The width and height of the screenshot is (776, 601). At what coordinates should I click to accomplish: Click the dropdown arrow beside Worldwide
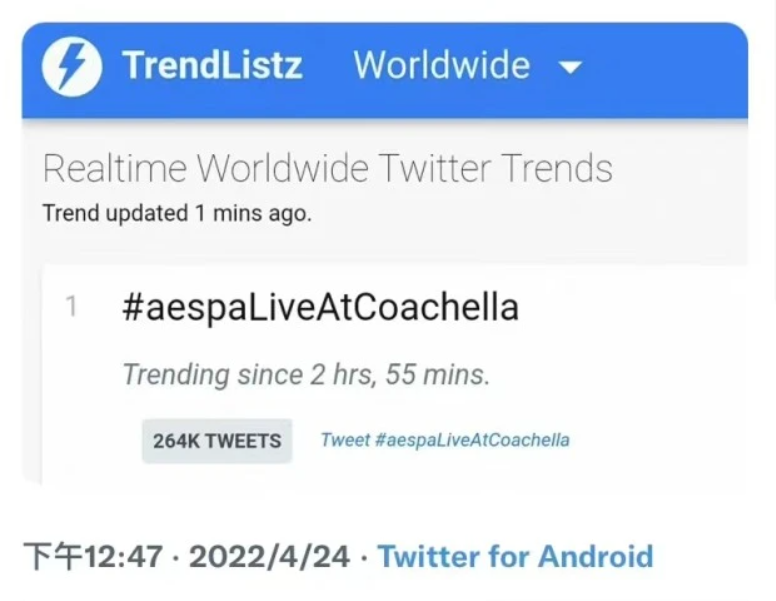570,68
